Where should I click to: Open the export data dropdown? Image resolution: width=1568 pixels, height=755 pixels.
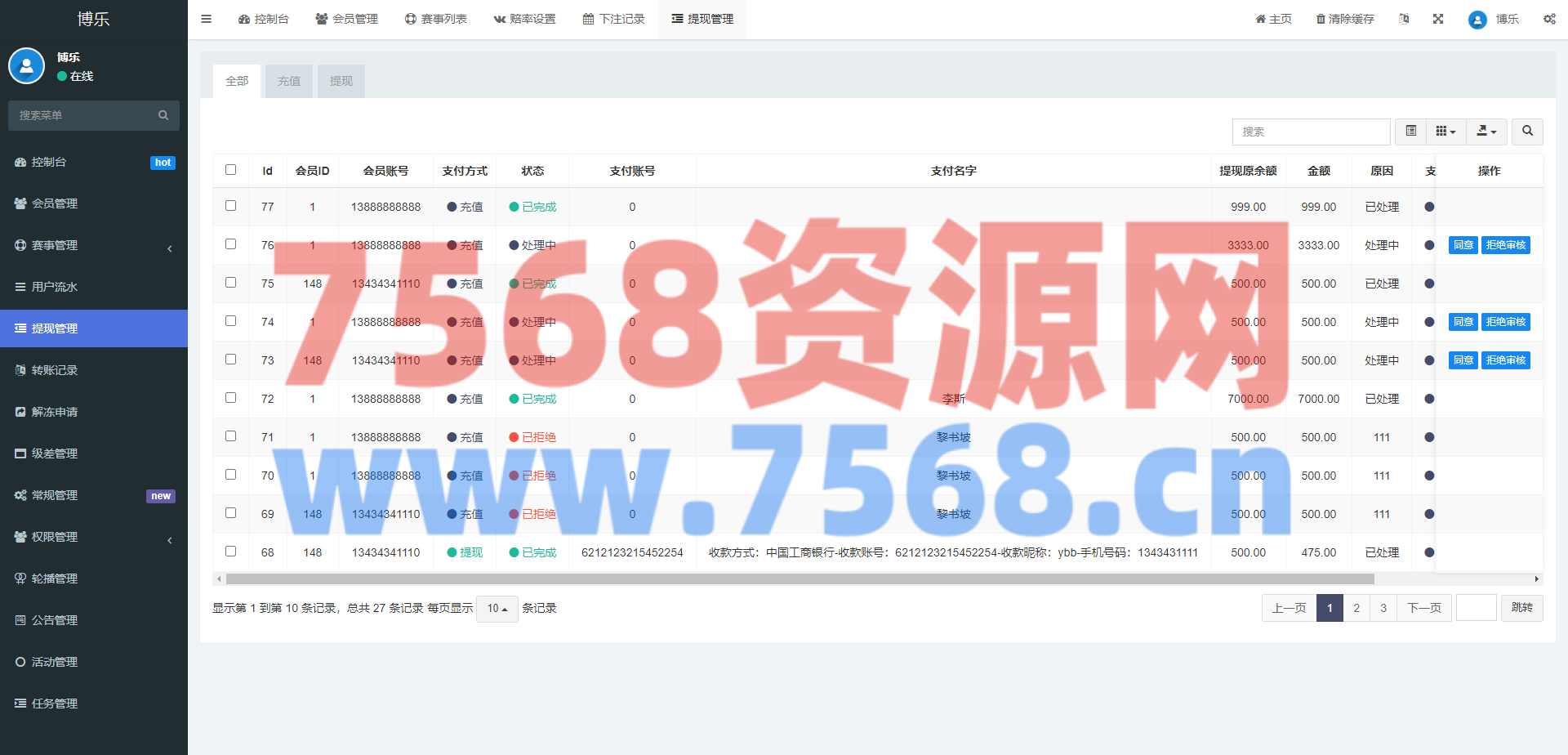tap(1486, 132)
